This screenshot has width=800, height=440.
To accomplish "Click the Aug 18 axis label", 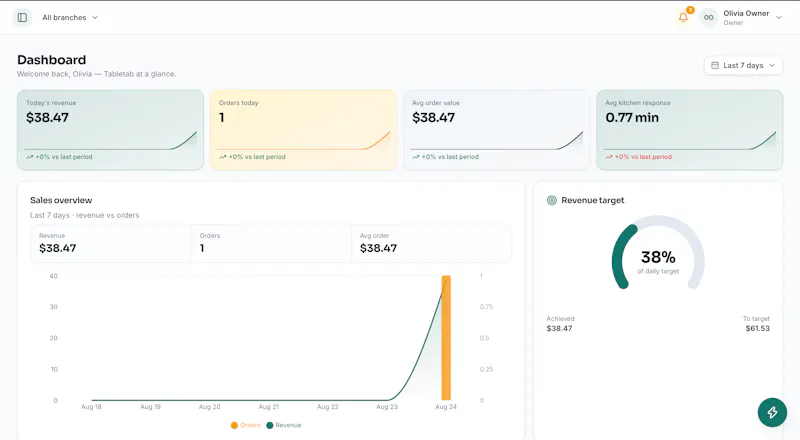I will click(91, 407).
